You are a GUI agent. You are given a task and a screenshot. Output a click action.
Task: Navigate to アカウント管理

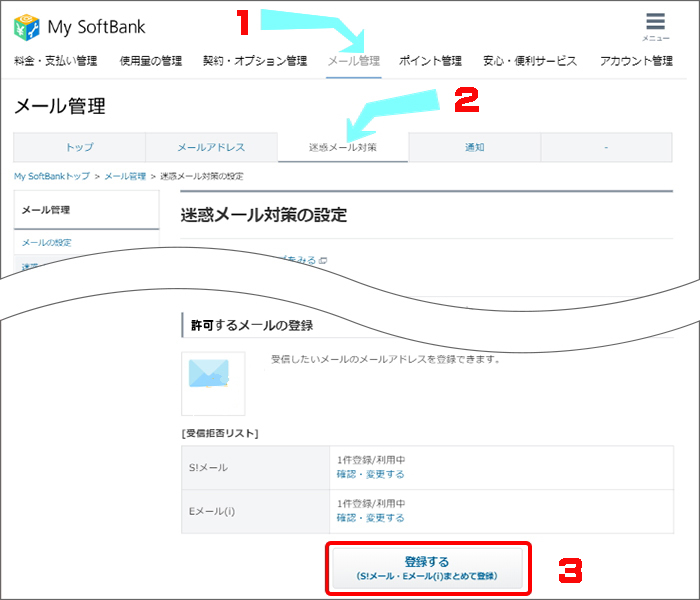pyautogui.click(x=636, y=61)
